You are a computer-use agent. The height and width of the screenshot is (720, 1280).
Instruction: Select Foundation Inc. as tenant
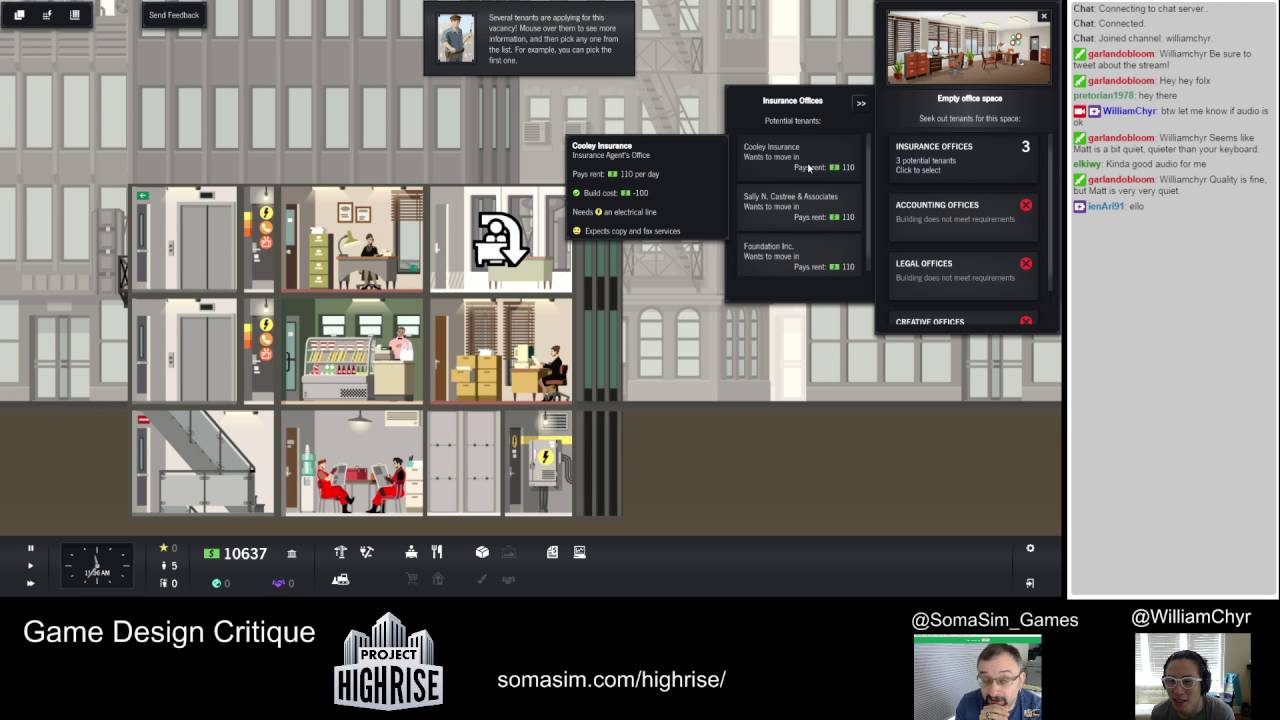798,257
